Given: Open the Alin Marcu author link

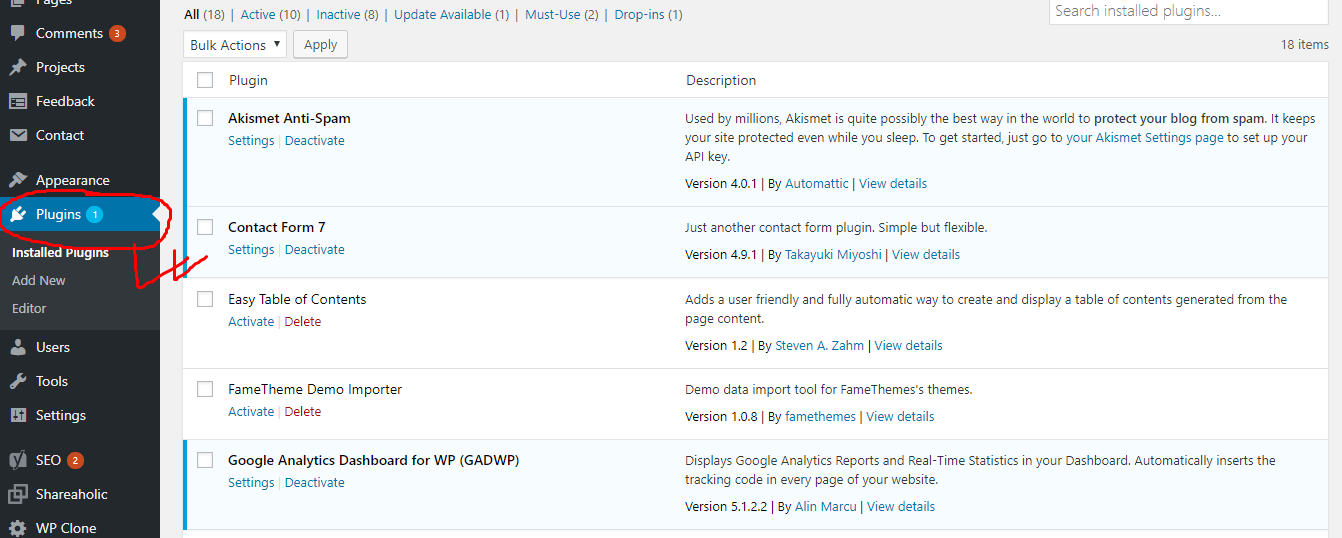Looking at the screenshot, I should tap(826, 507).
